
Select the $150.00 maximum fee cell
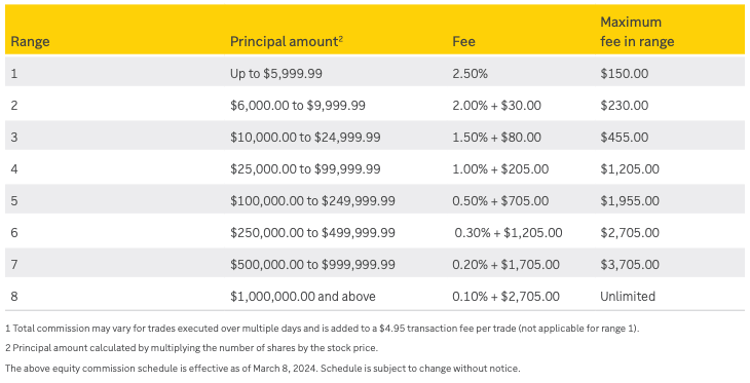point(624,74)
